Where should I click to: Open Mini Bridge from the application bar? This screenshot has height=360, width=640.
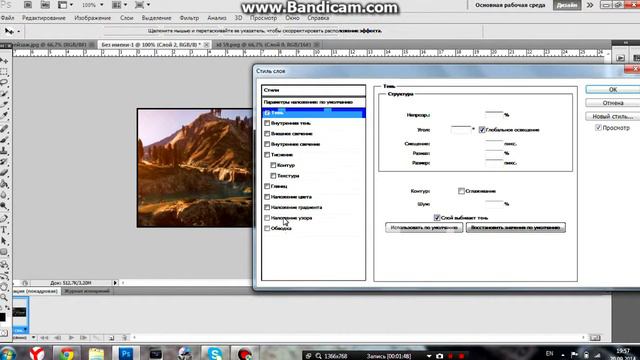tap(45, 5)
